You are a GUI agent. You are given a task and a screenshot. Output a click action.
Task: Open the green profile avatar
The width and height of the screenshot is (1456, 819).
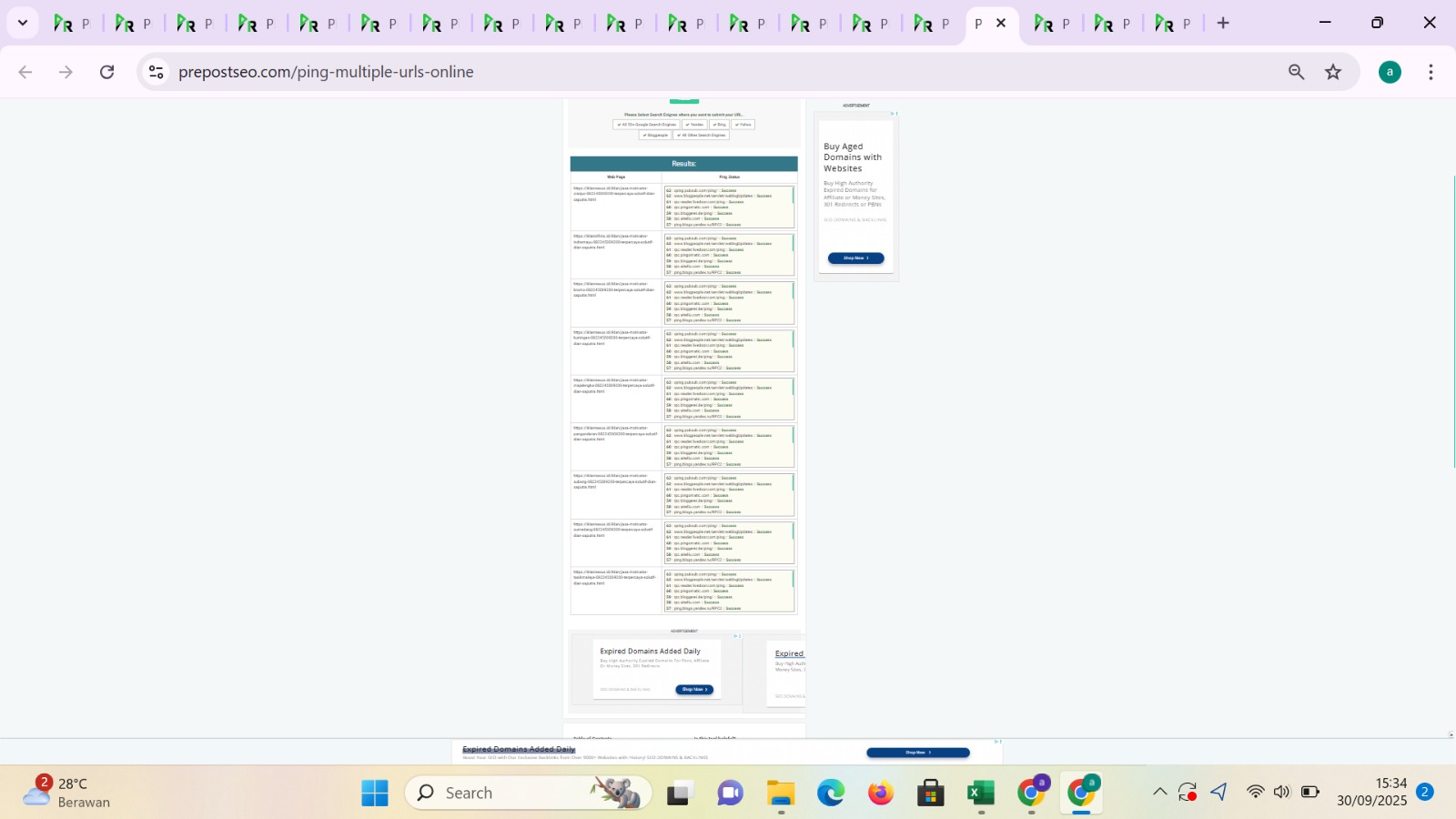pyautogui.click(x=1390, y=72)
